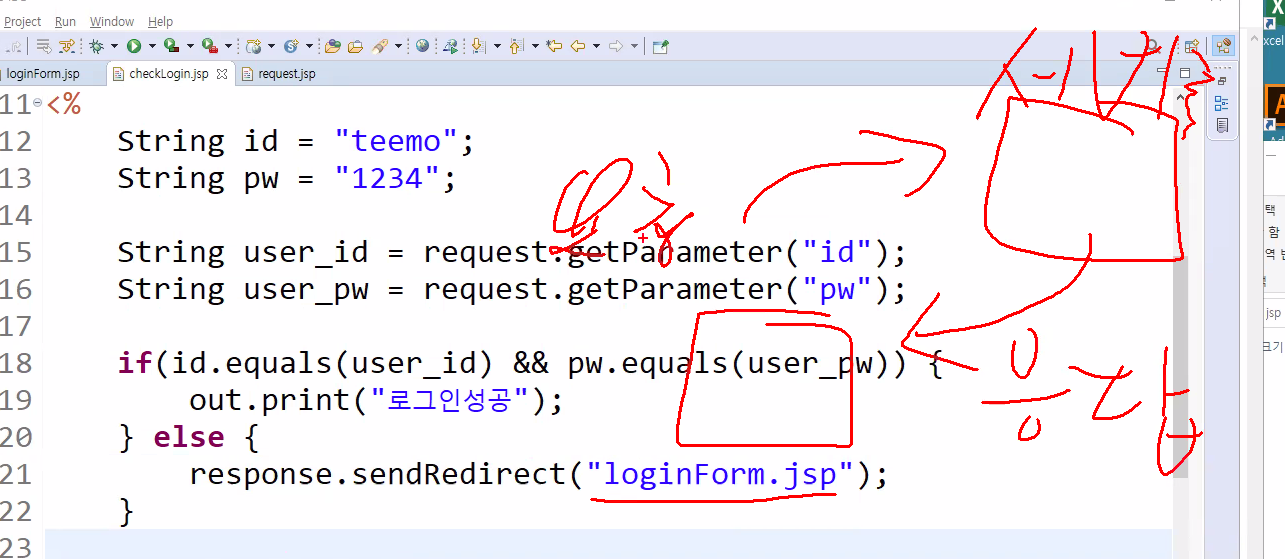Navigate Back with yellow left arrow

tap(578, 46)
